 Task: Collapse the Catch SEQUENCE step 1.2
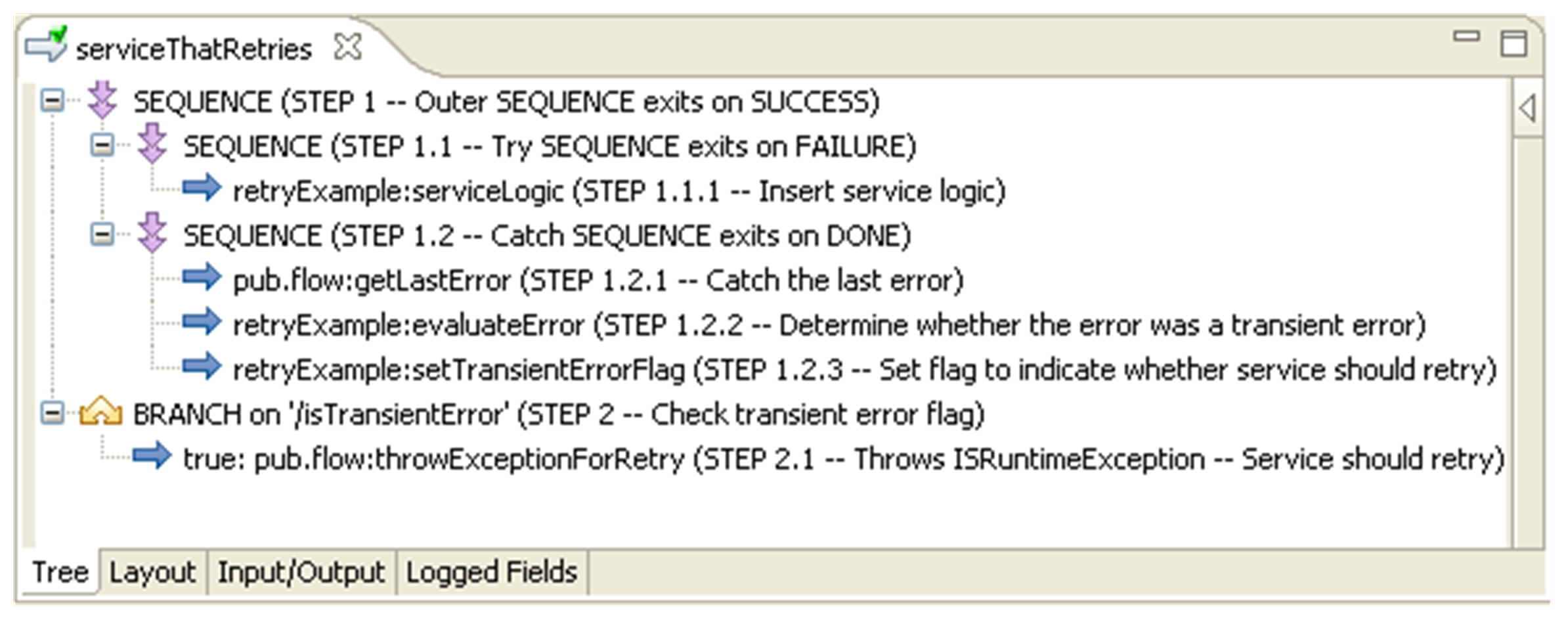click(x=102, y=234)
